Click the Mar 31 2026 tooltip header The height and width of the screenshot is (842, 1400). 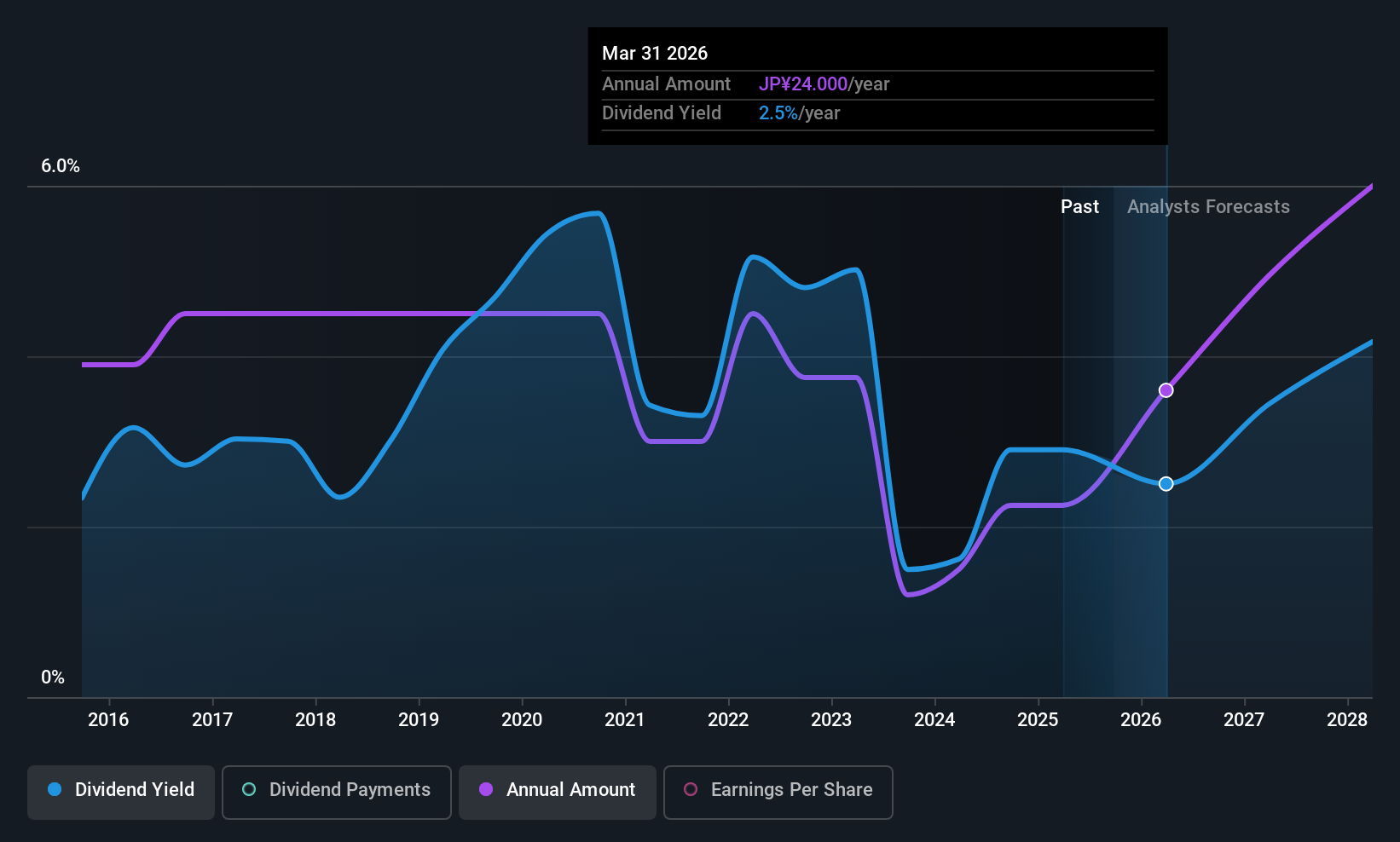tap(655, 54)
